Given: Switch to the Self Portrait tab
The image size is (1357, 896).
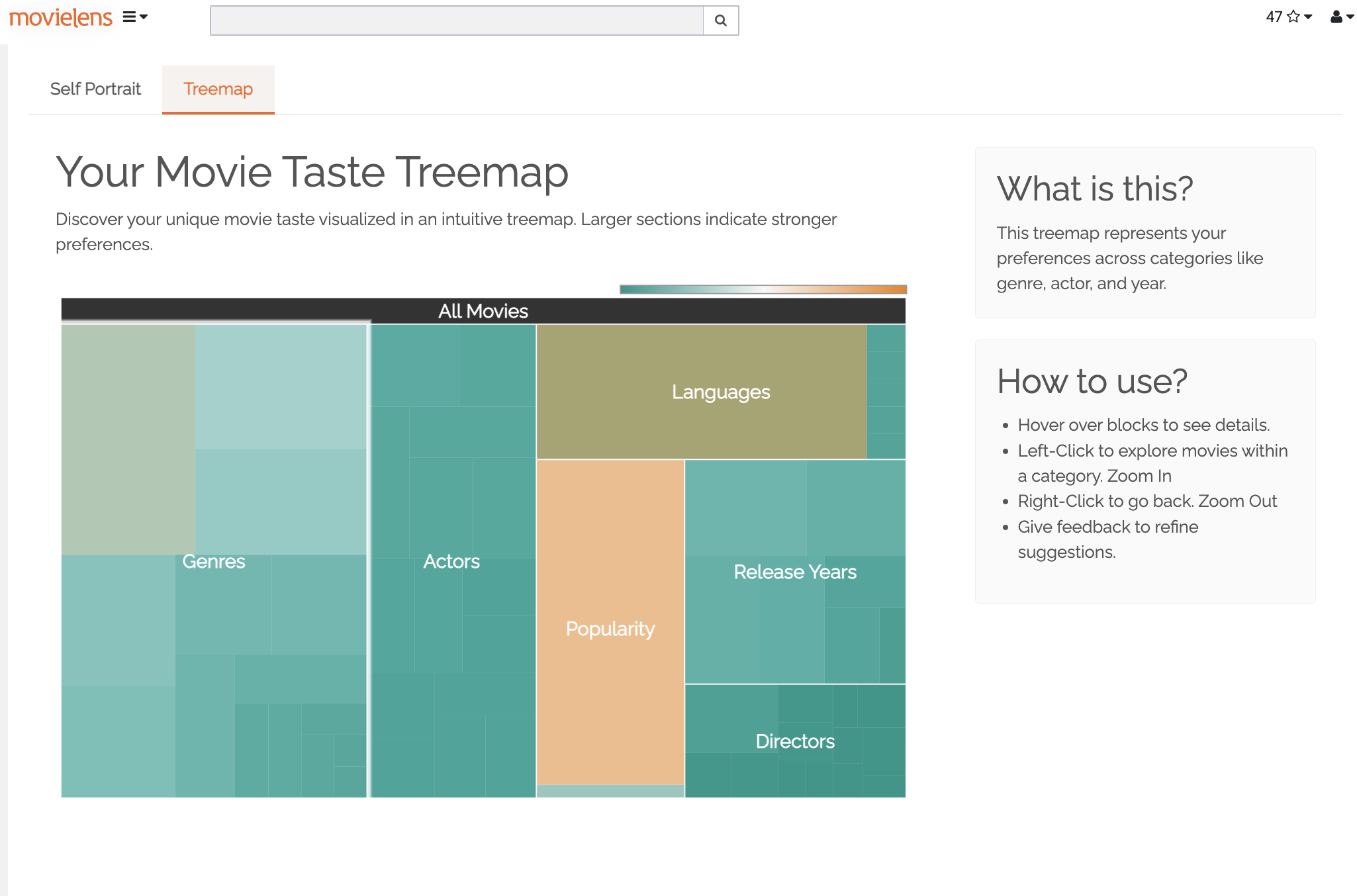Looking at the screenshot, I should tap(95, 89).
